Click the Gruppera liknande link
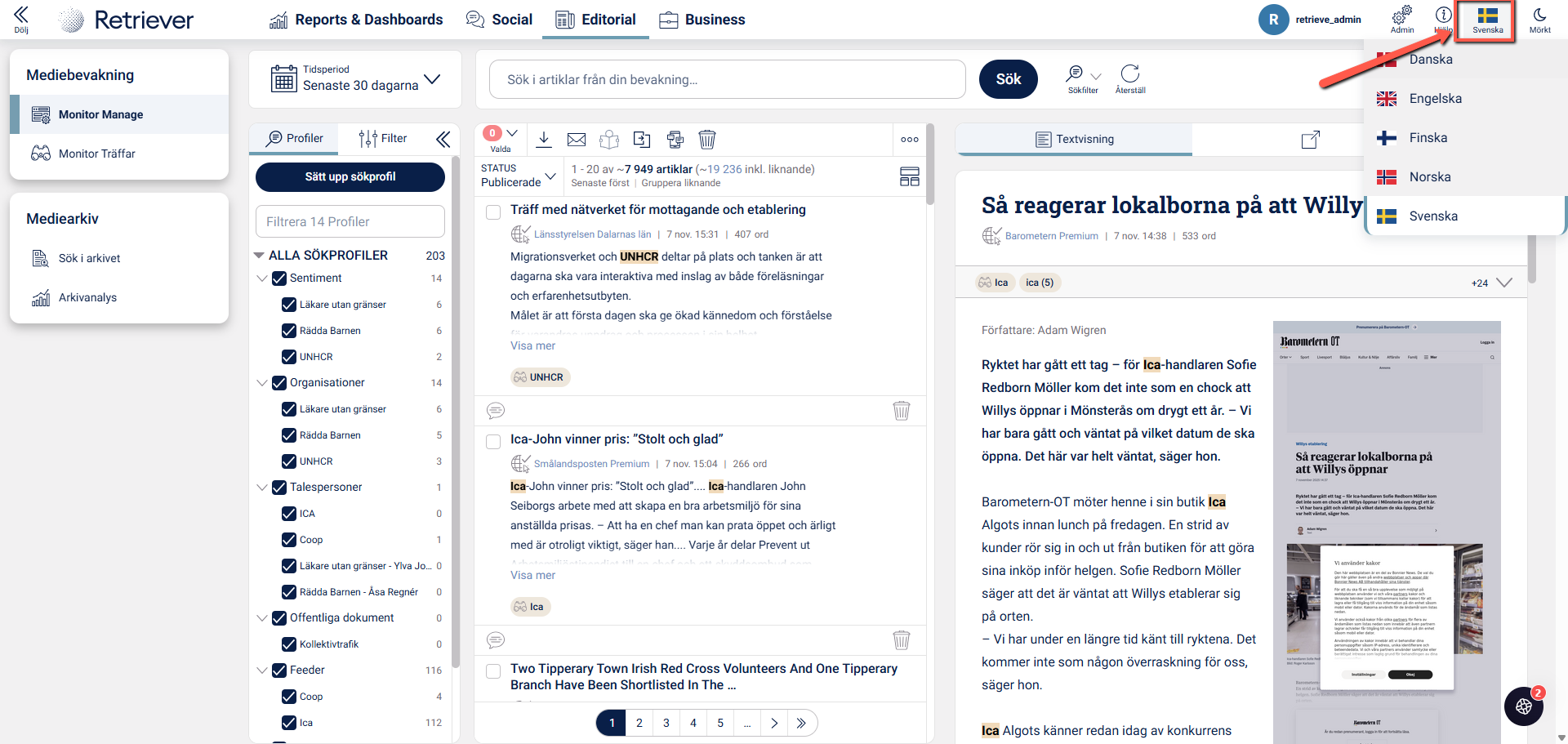This screenshot has height=744, width=1568. [681, 183]
